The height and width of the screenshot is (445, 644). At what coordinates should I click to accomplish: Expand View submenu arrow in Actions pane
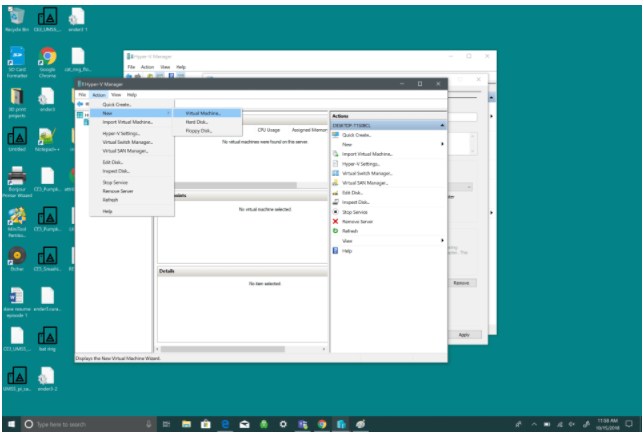click(x=442, y=240)
